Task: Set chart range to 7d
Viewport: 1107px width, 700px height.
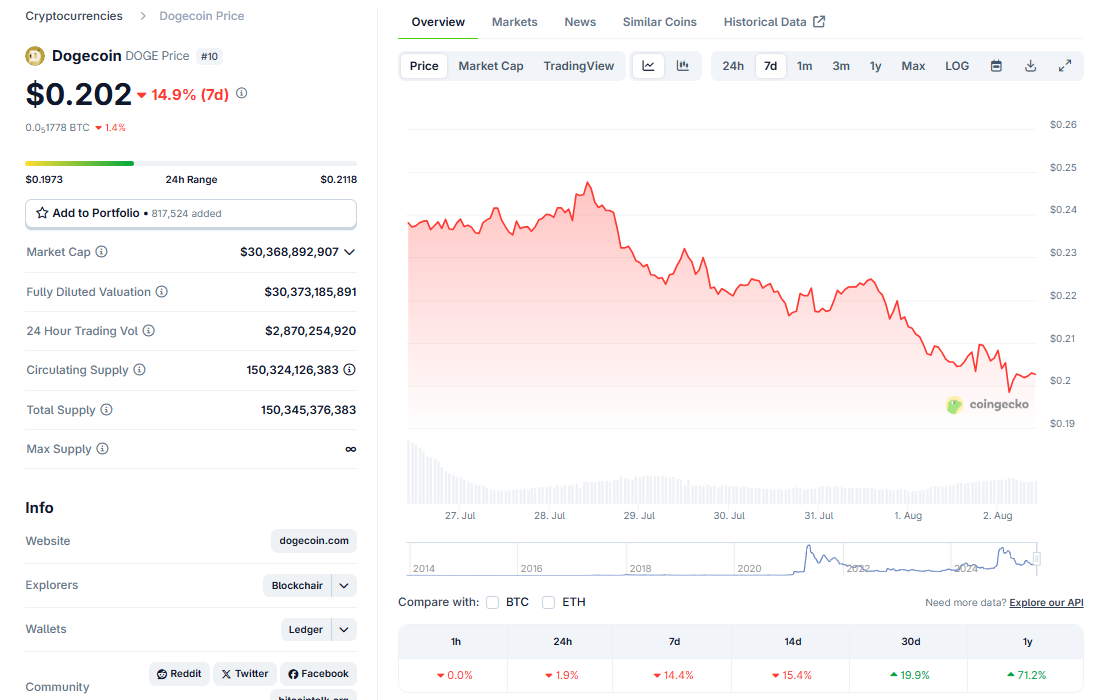Action: [770, 66]
